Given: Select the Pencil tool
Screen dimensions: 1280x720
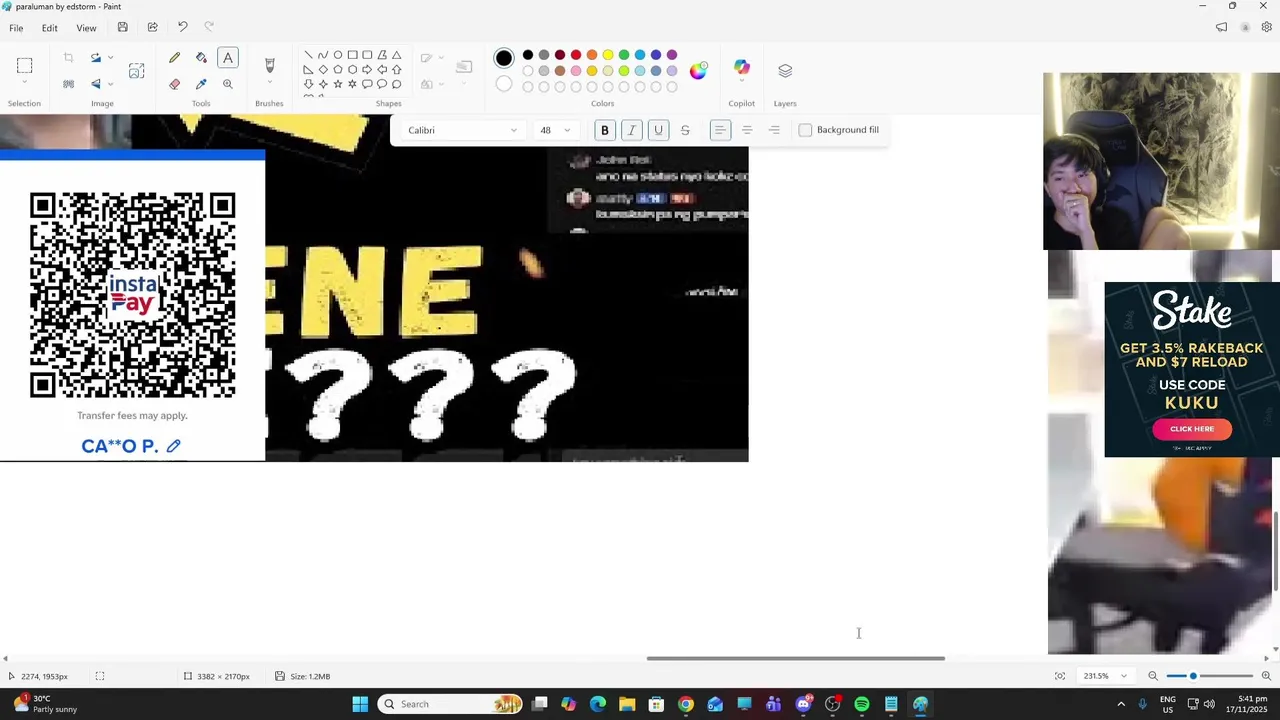Looking at the screenshot, I should 175,58.
